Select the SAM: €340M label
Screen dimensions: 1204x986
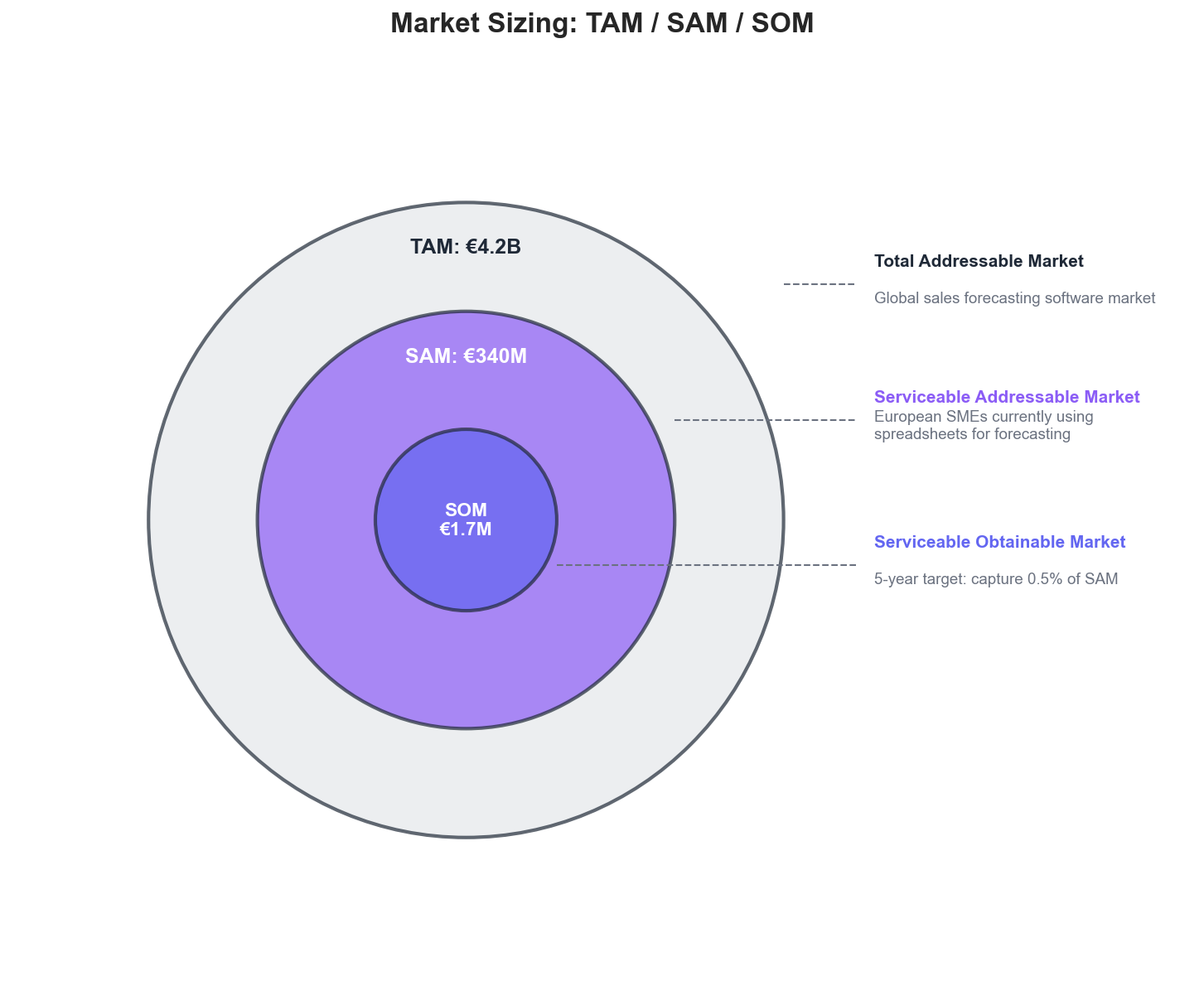tap(466, 356)
